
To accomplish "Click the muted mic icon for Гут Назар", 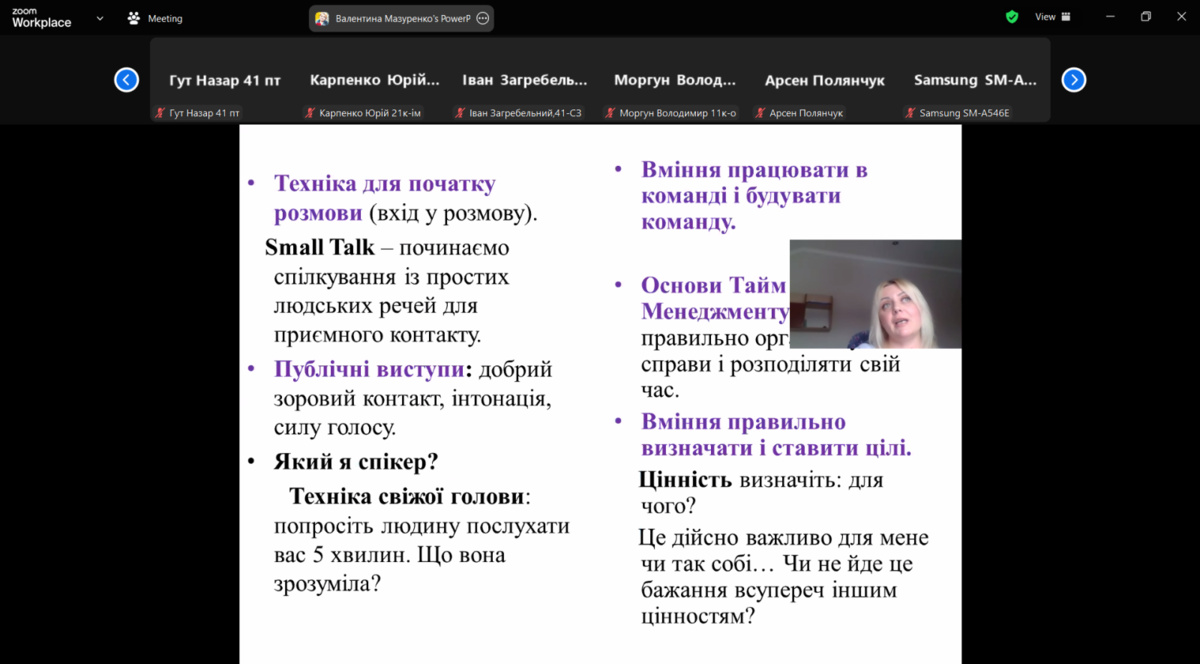I will pyautogui.click(x=160, y=113).
